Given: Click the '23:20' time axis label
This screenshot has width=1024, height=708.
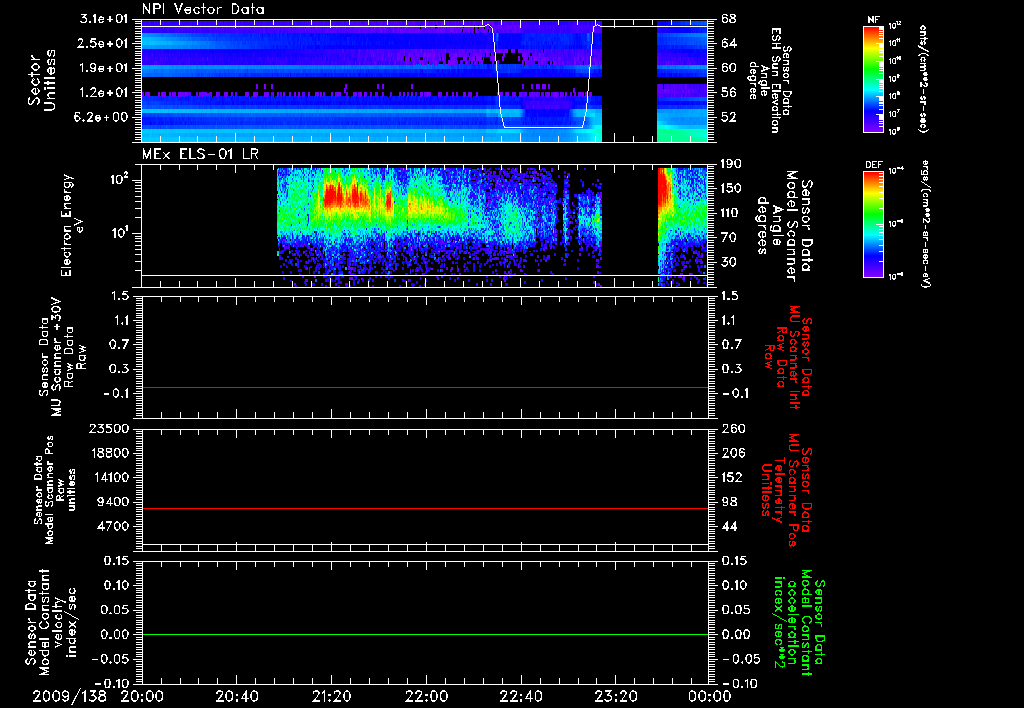Looking at the screenshot, I should pyautogui.click(x=615, y=696).
